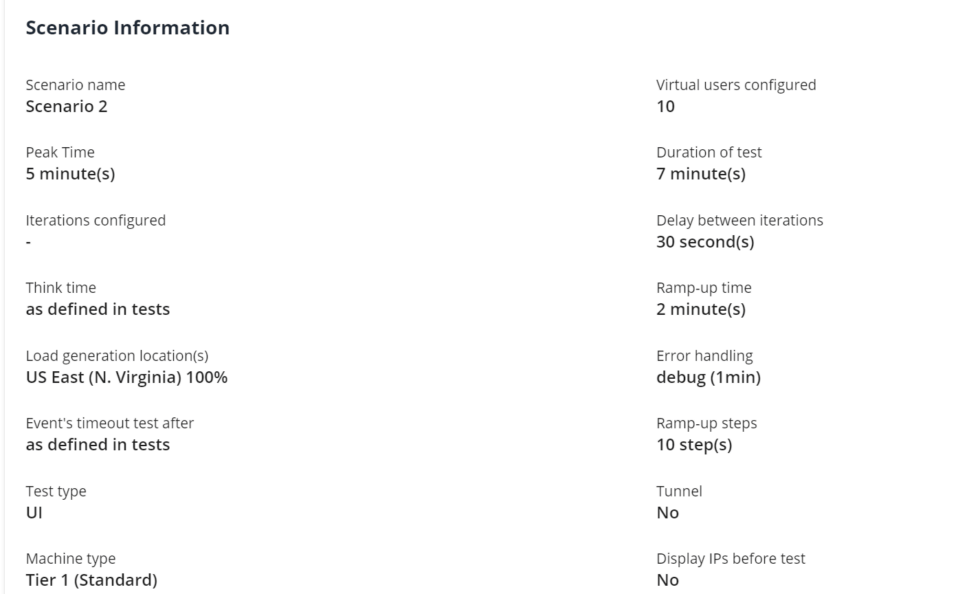Click the Peak Time value 5 minute(s)
This screenshot has height=594, width=980.
pos(70,174)
